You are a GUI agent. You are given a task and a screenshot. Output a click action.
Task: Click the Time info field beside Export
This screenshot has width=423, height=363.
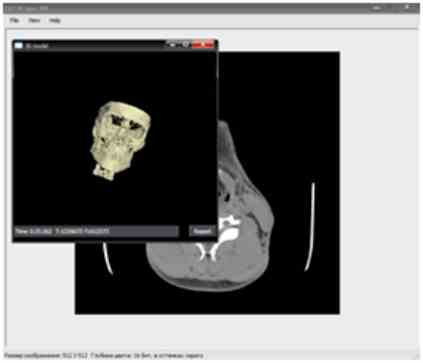click(96, 231)
